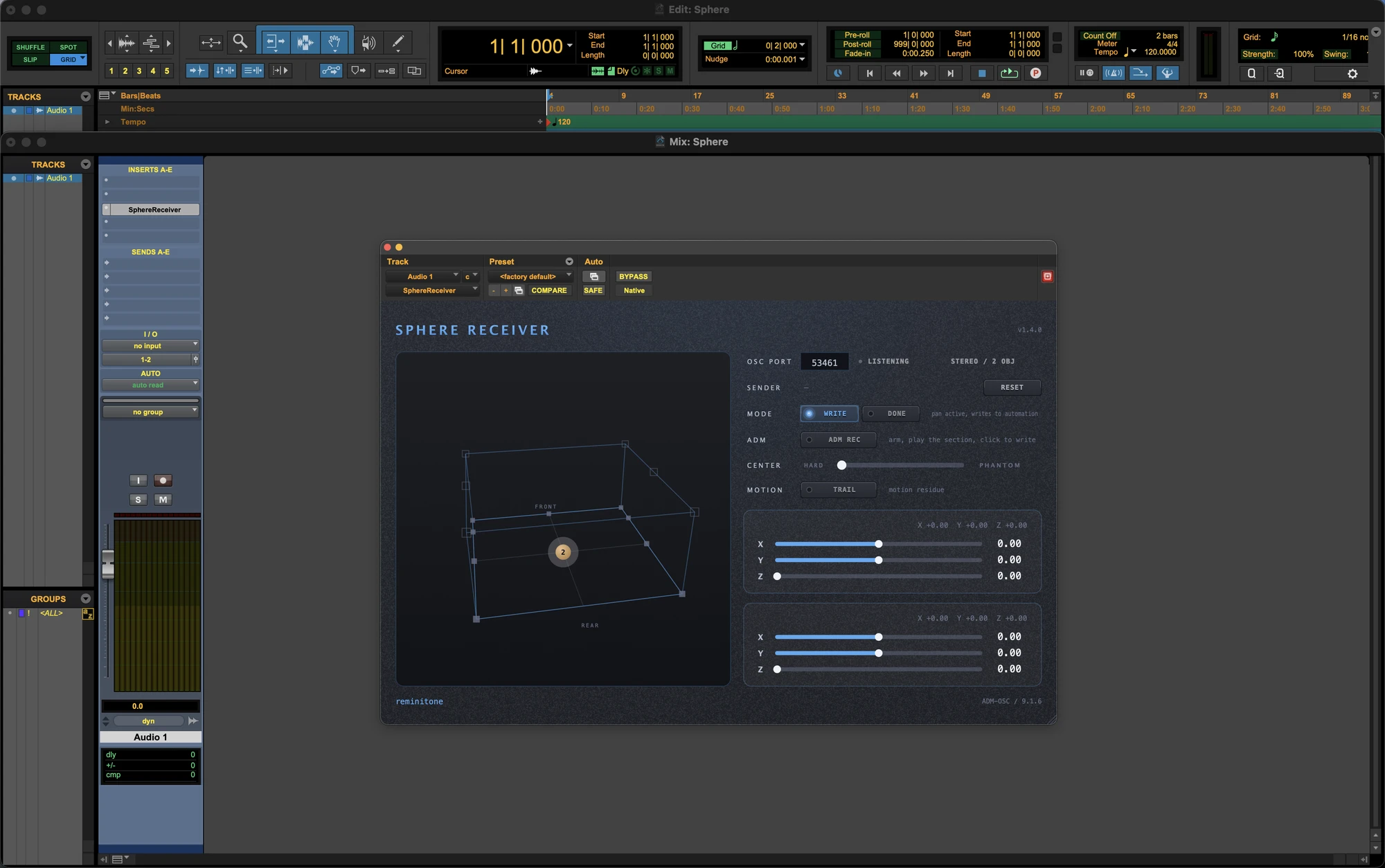The height and width of the screenshot is (868, 1385).
Task: Select SLIP edit mode
Action: [30, 60]
